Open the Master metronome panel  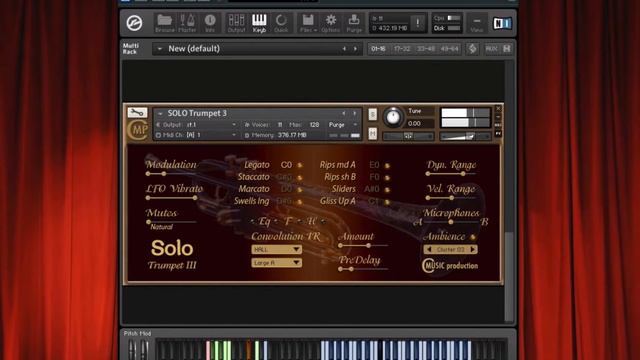coord(187,23)
